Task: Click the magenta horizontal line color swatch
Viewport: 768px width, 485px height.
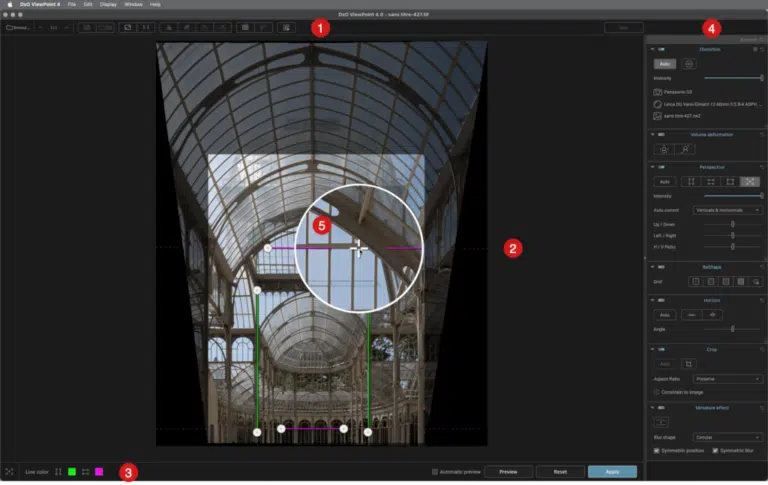Action: tap(99, 472)
